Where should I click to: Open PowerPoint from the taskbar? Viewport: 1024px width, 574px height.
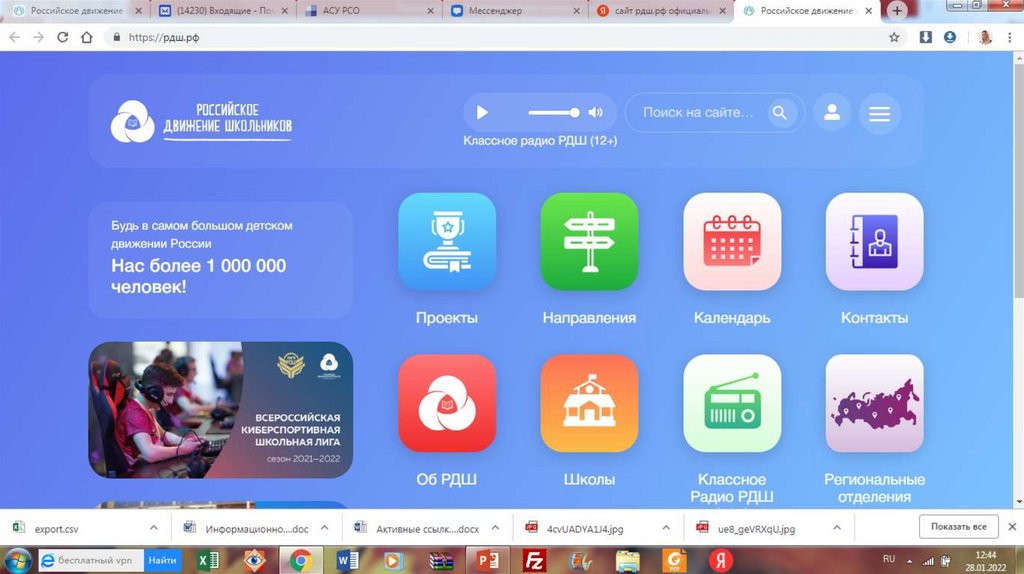[487, 560]
